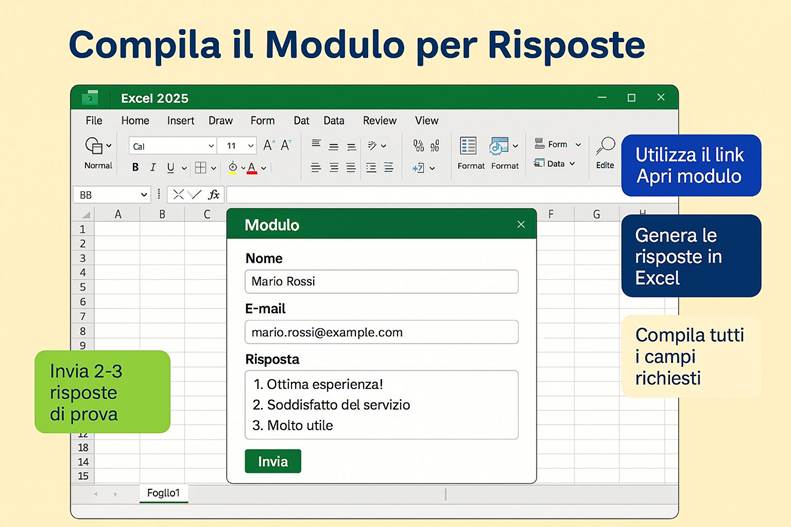Cancel entry with the formula bar X icon

pyautogui.click(x=178, y=195)
